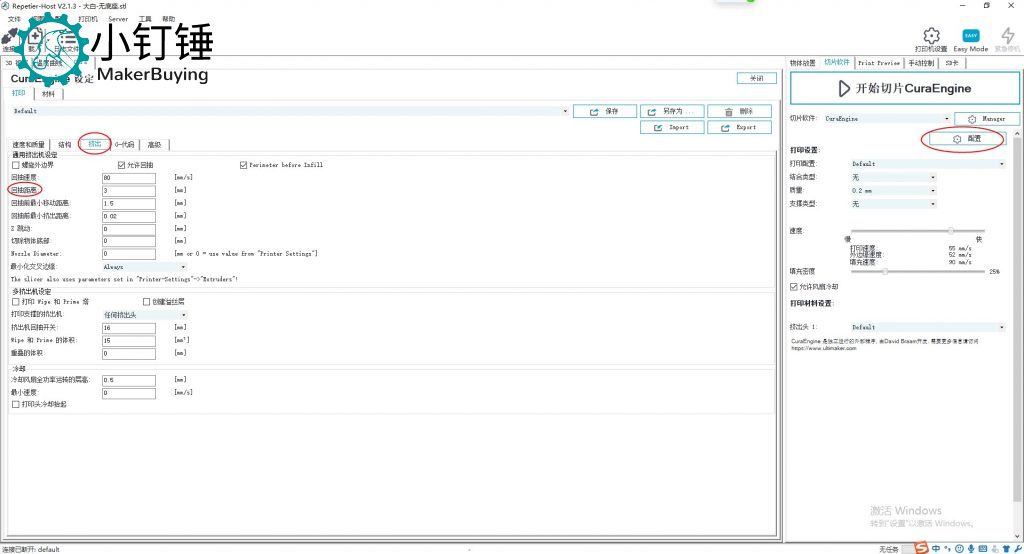Click the 冷却风扇全功率运转的层高 input field
The width and height of the screenshot is (1024, 554).
[129, 380]
